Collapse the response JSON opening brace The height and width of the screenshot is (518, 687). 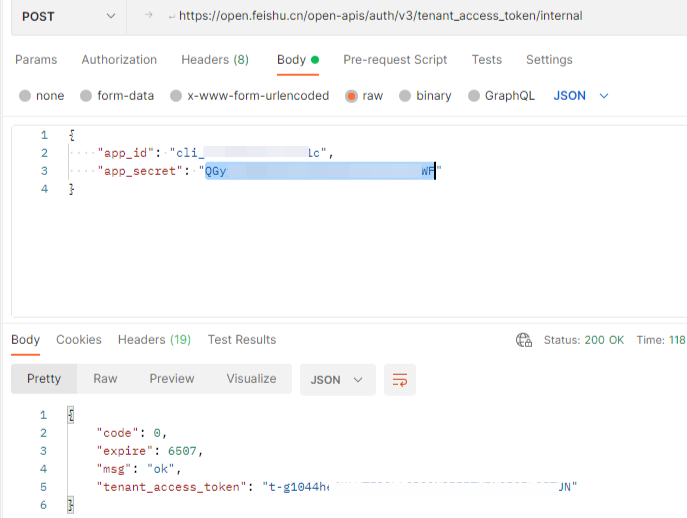[71, 415]
